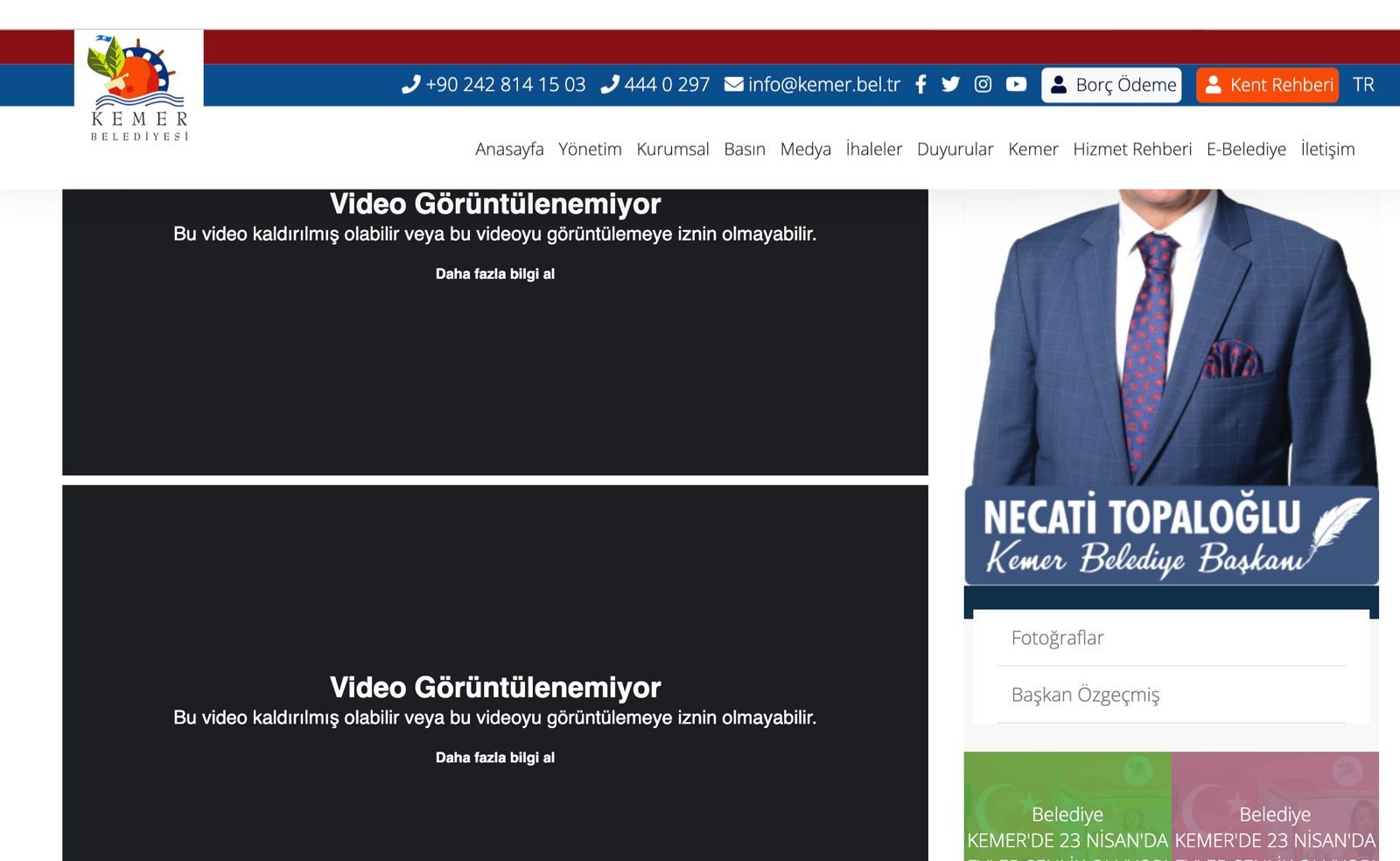Open the Instagram icon in the header
1400x861 pixels.
[x=983, y=85]
